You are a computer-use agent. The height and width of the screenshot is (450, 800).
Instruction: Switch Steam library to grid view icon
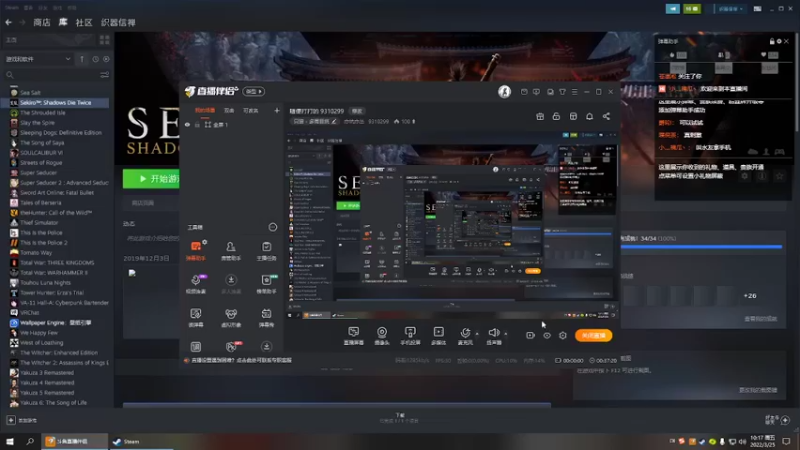pos(105,40)
